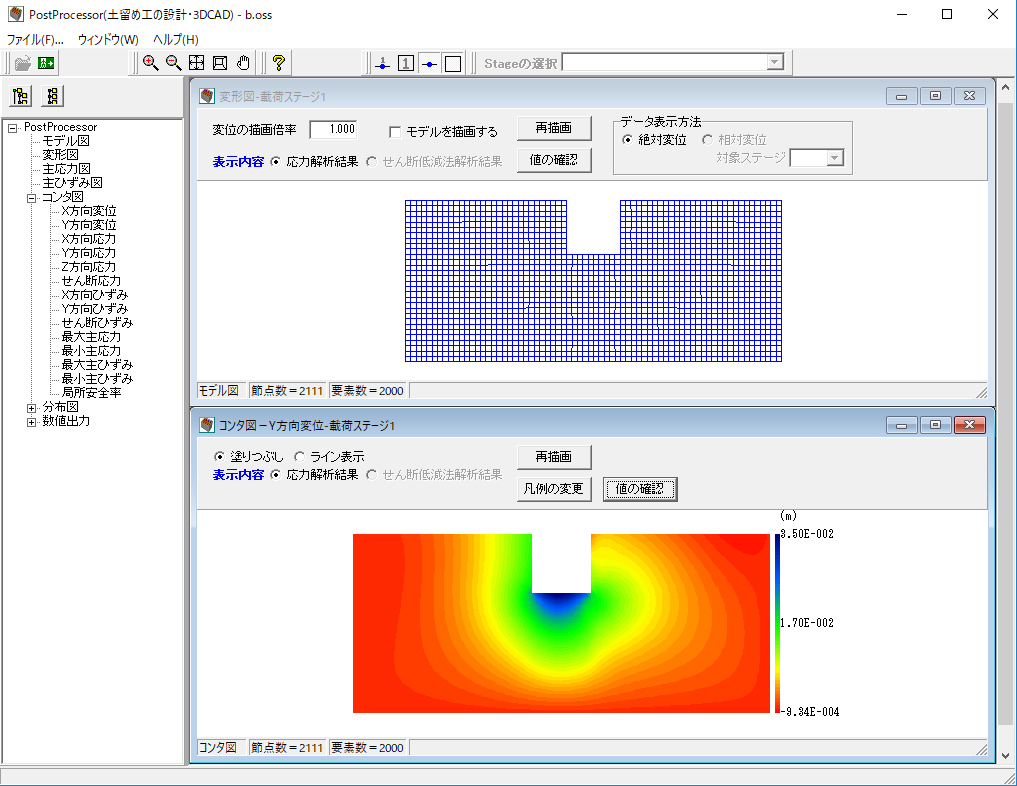This screenshot has height=786, width=1017.
Task: Open the Stageの選択 dropdown
Action: (774, 63)
